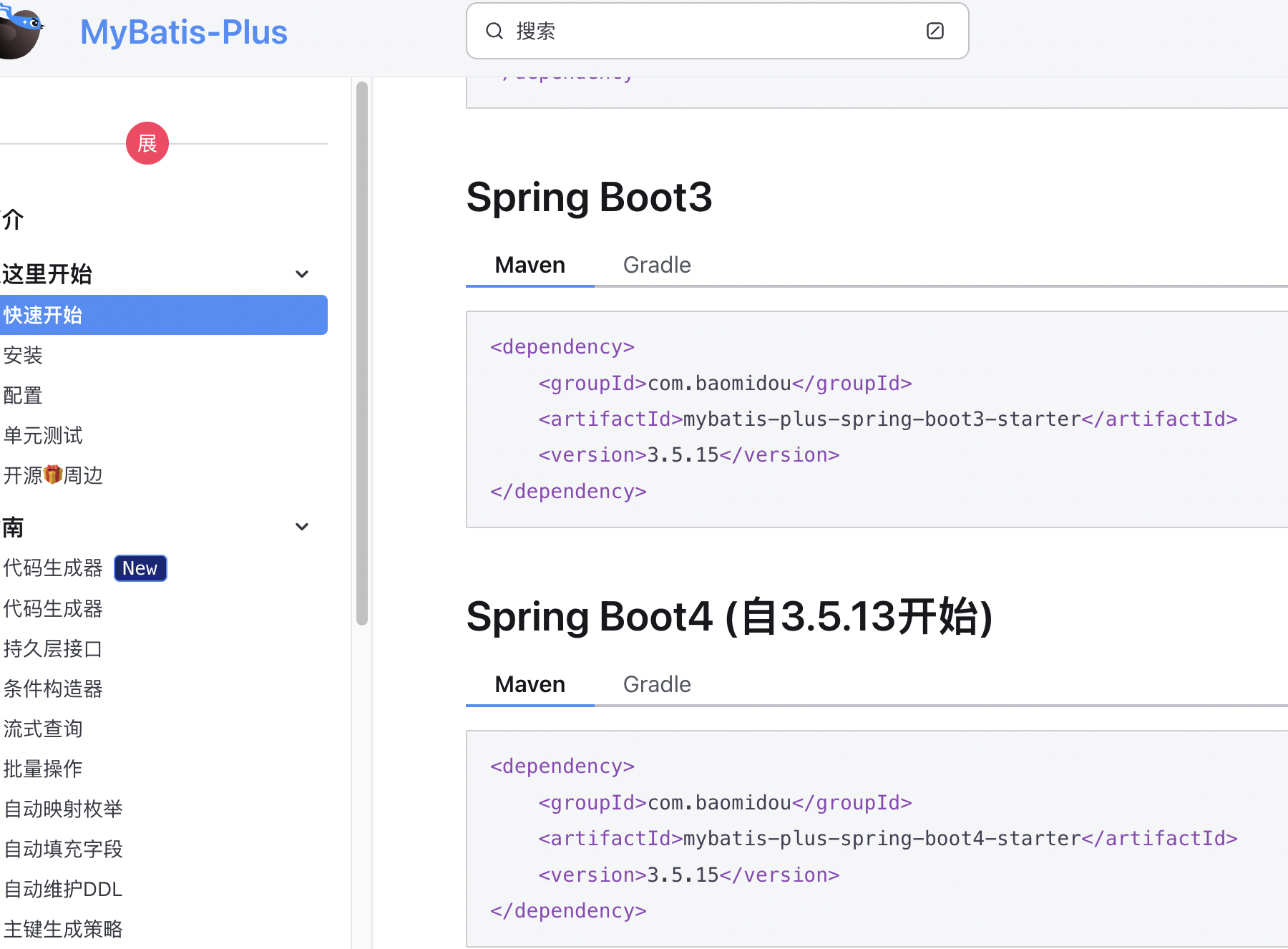The image size is (1288, 949).
Task: Open the 配置 sidebar page
Action: click(23, 395)
